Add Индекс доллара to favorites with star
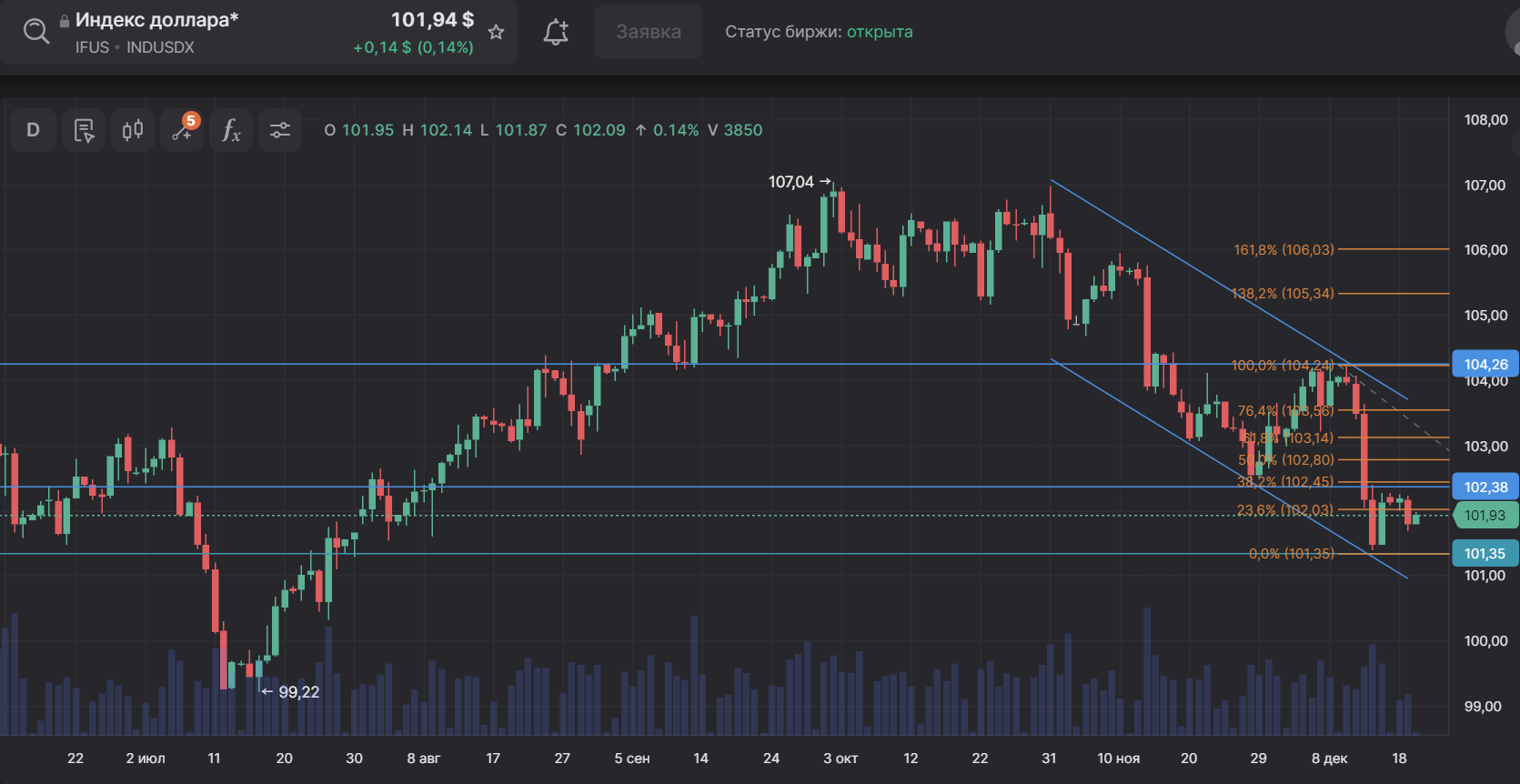This screenshot has height=784, width=1520. point(496,32)
